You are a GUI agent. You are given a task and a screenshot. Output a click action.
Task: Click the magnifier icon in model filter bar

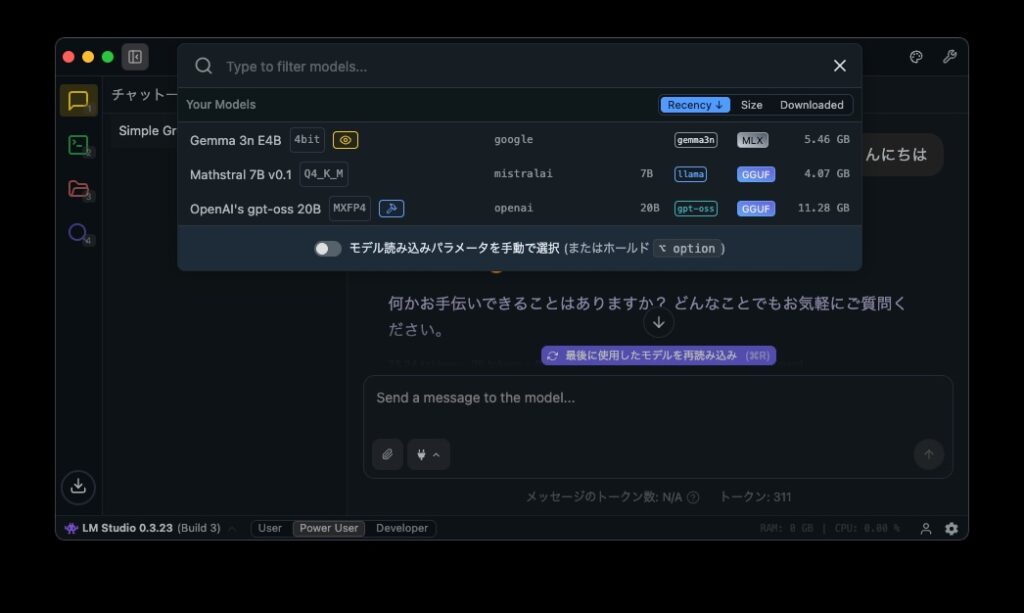click(x=204, y=66)
